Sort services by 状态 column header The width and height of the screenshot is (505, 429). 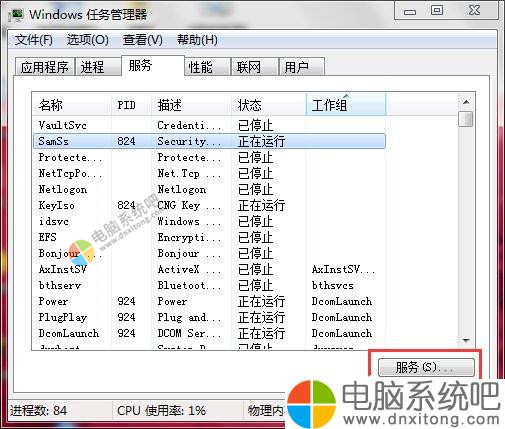(x=268, y=105)
